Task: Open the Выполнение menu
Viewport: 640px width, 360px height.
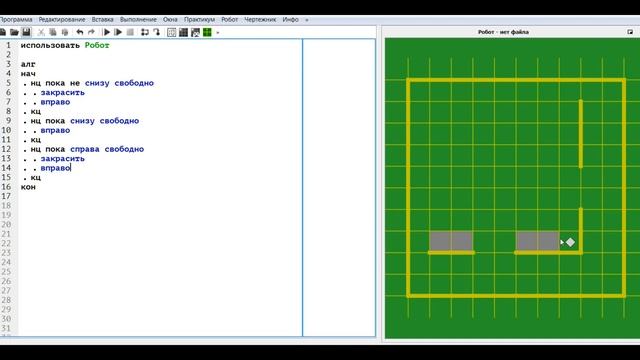Action: (138, 20)
